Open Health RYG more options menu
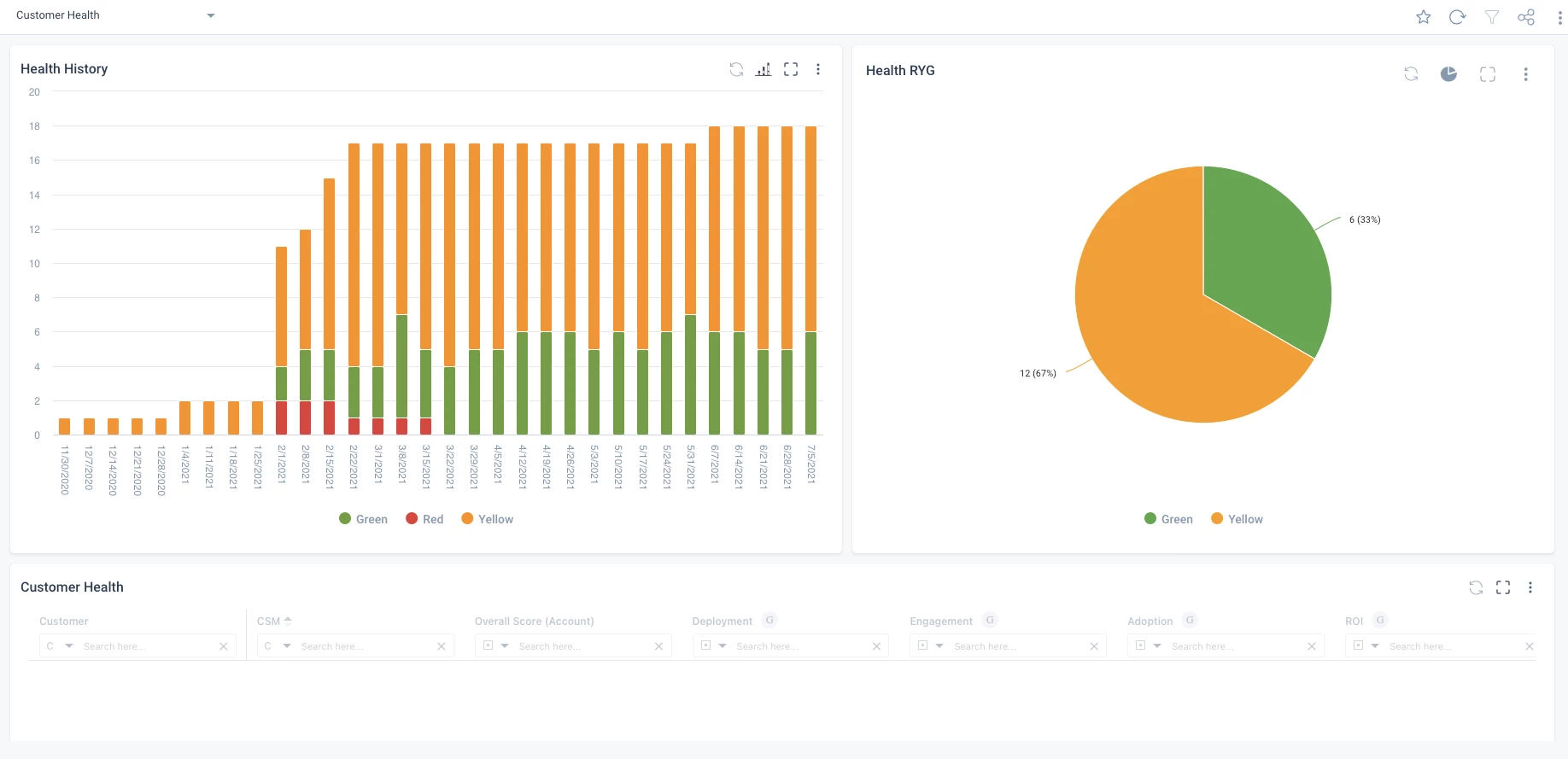 coord(1525,74)
